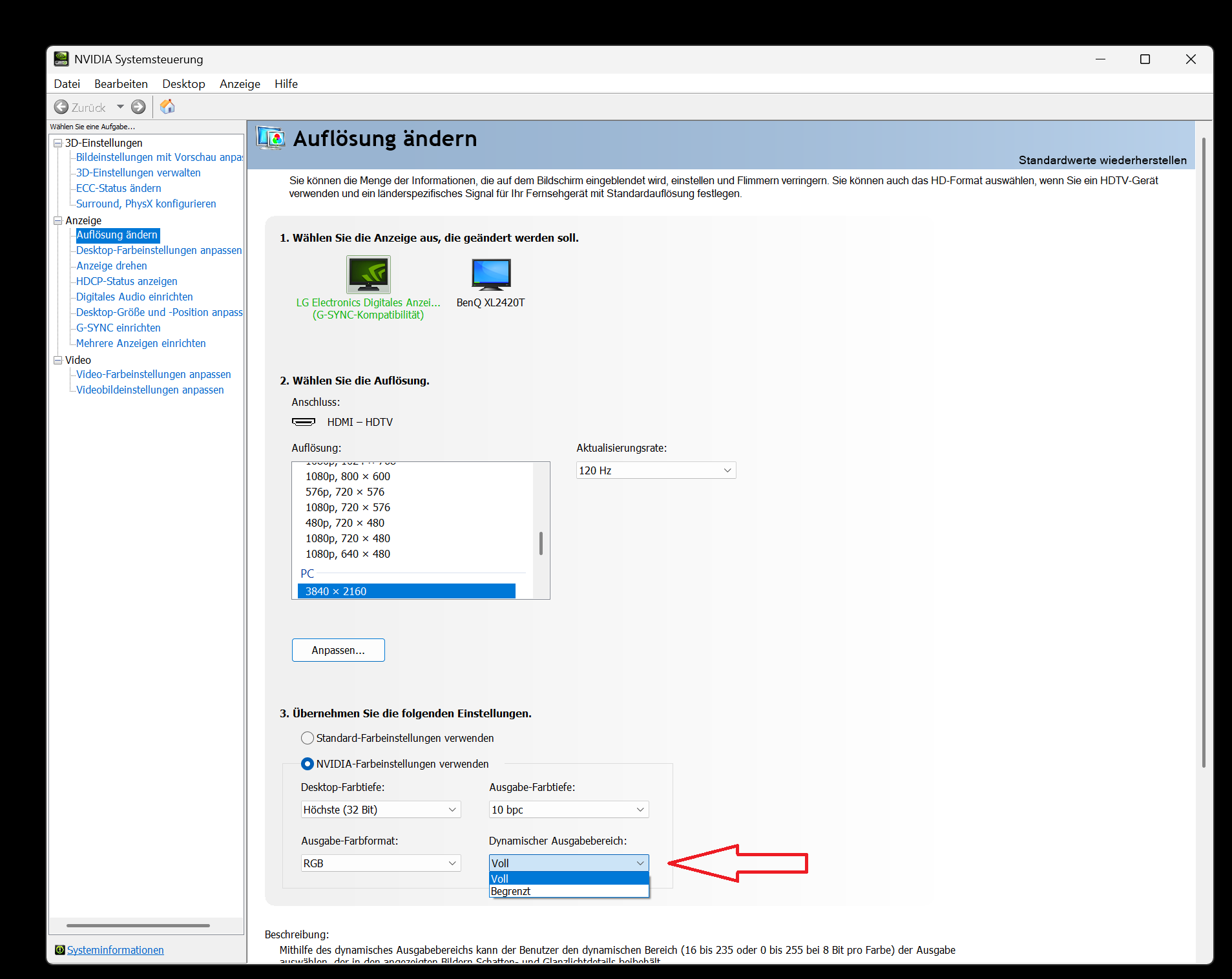Click the Systeminformationen icon at bottom left
This screenshot has height=979, width=1232.
click(60, 950)
